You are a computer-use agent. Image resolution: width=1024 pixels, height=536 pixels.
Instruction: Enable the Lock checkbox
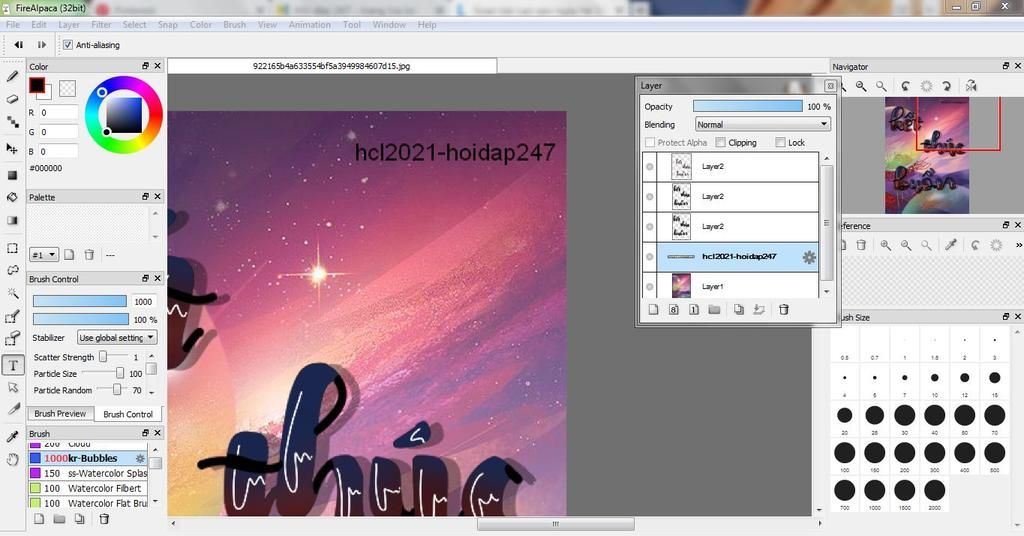coord(780,142)
